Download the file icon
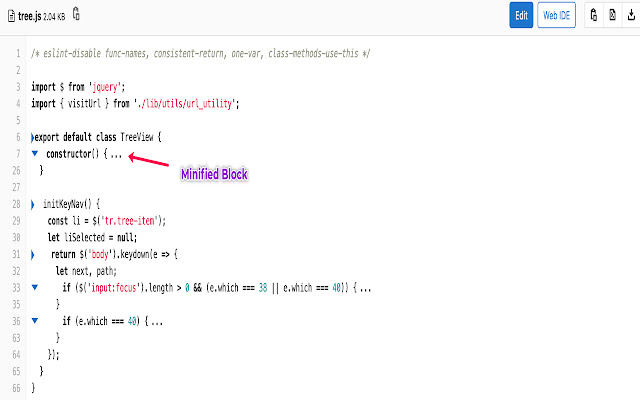 [x=631, y=15]
